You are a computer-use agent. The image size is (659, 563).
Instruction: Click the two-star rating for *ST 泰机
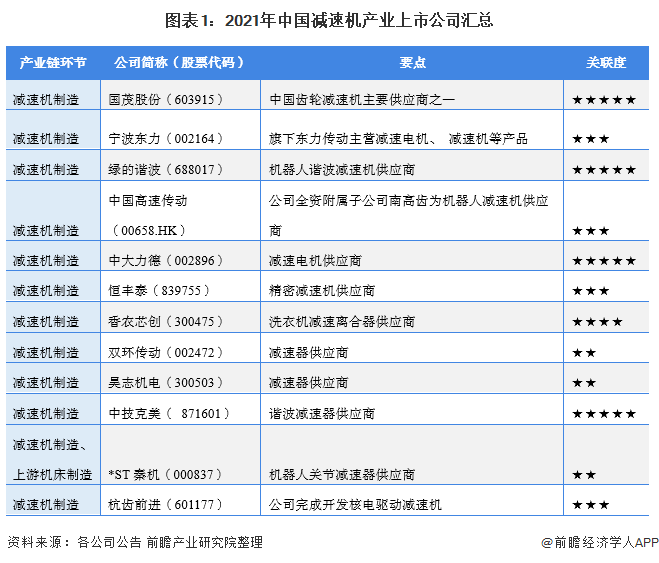tap(584, 474)
